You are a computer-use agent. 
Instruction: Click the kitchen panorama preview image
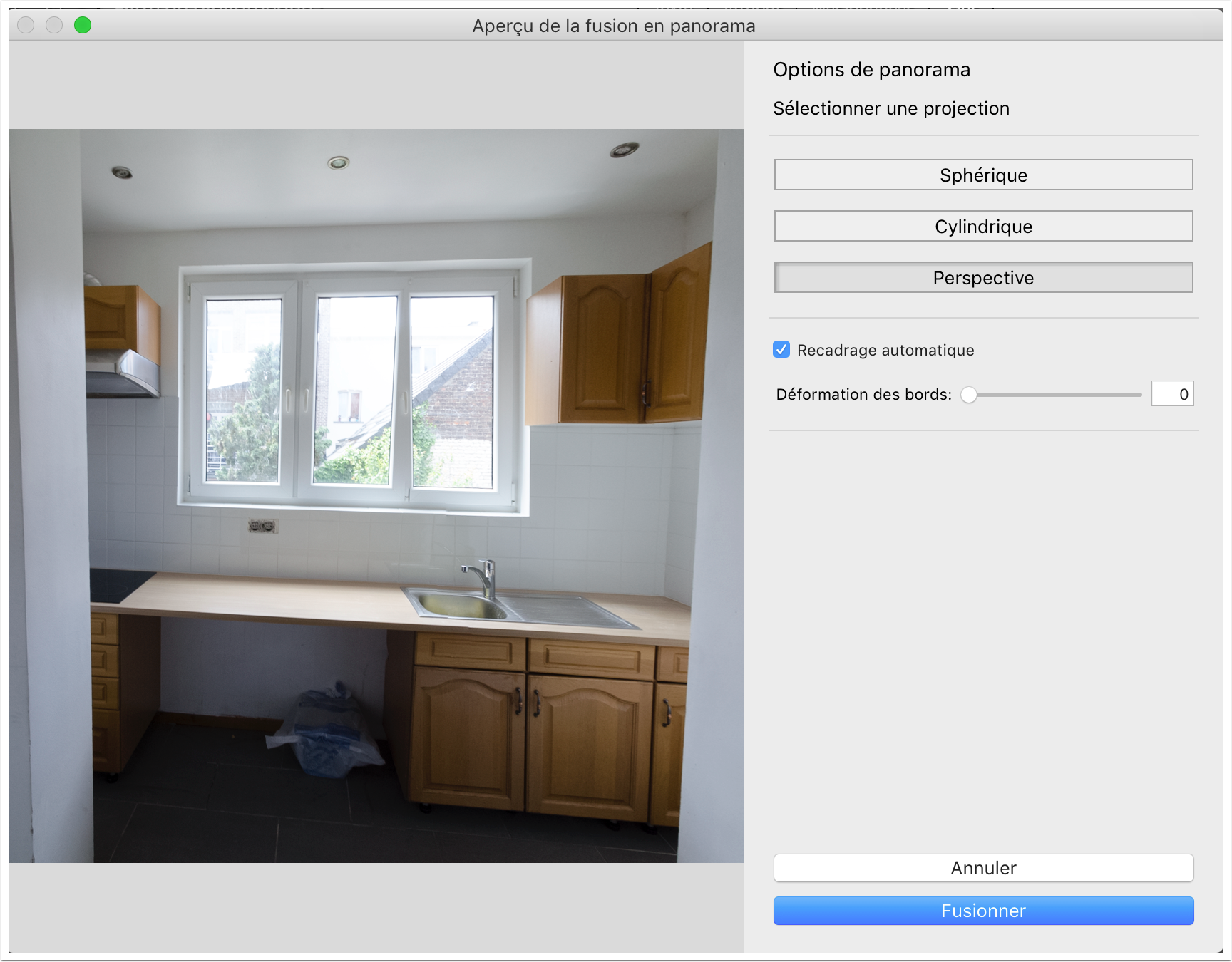click(376, 496)
